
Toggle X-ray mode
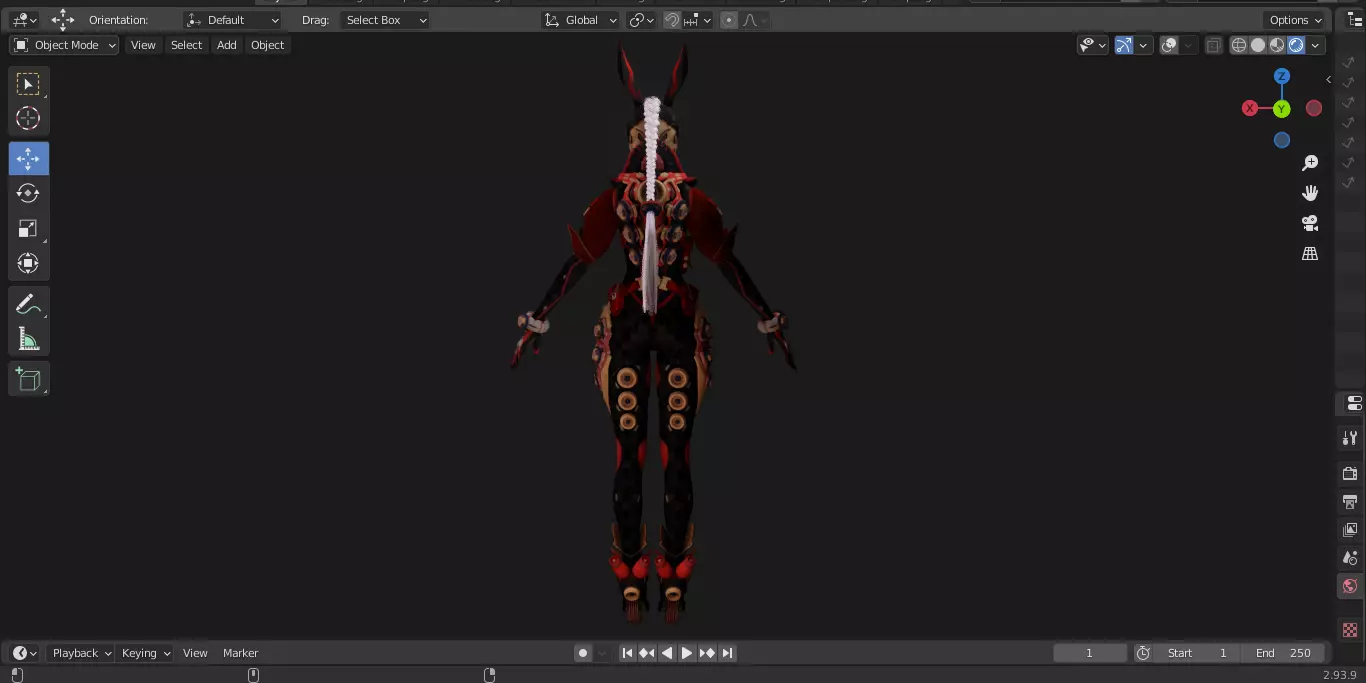pos(1213,45)
